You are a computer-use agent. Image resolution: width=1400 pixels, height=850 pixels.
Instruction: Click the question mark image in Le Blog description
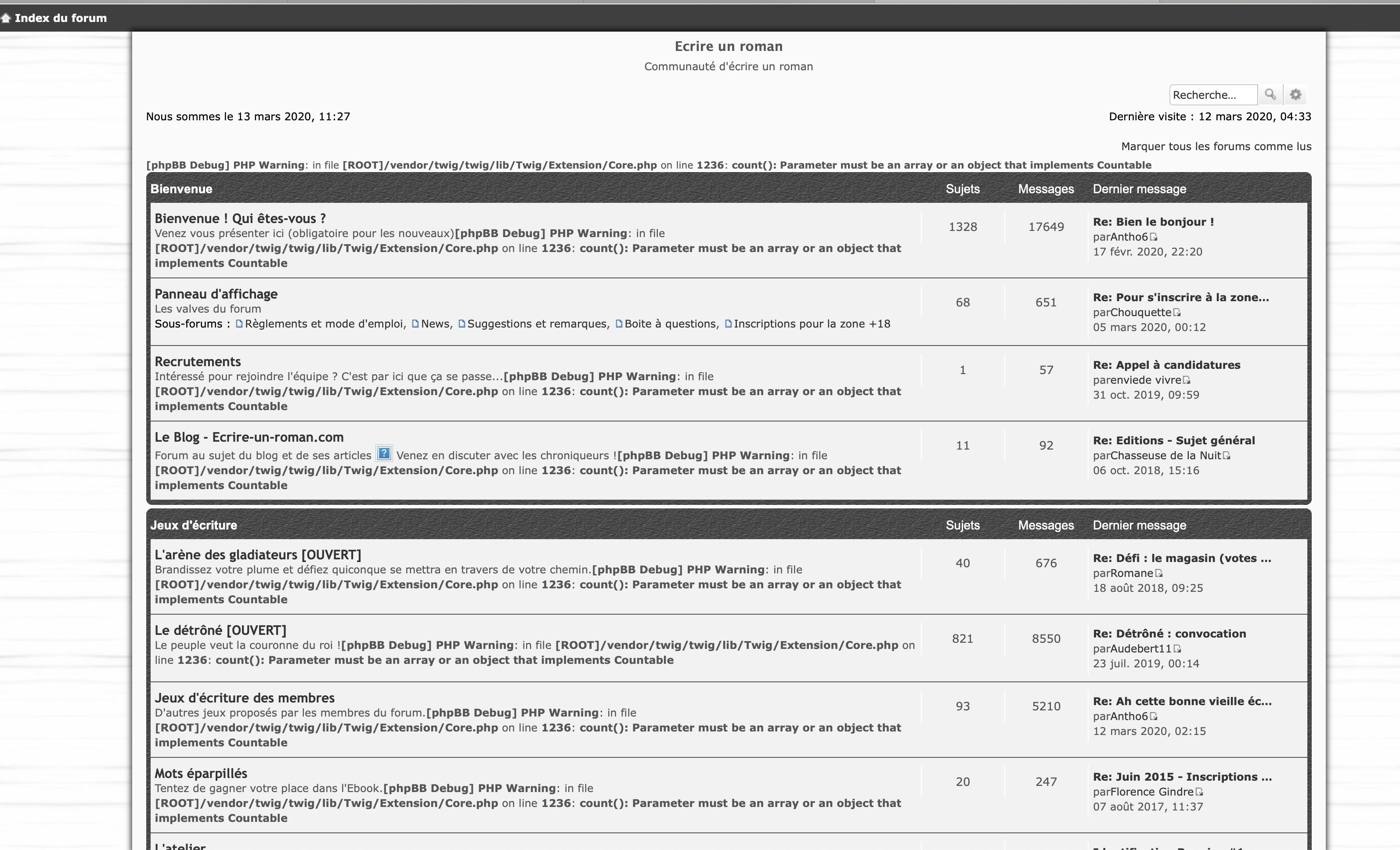tap(384, 454)
